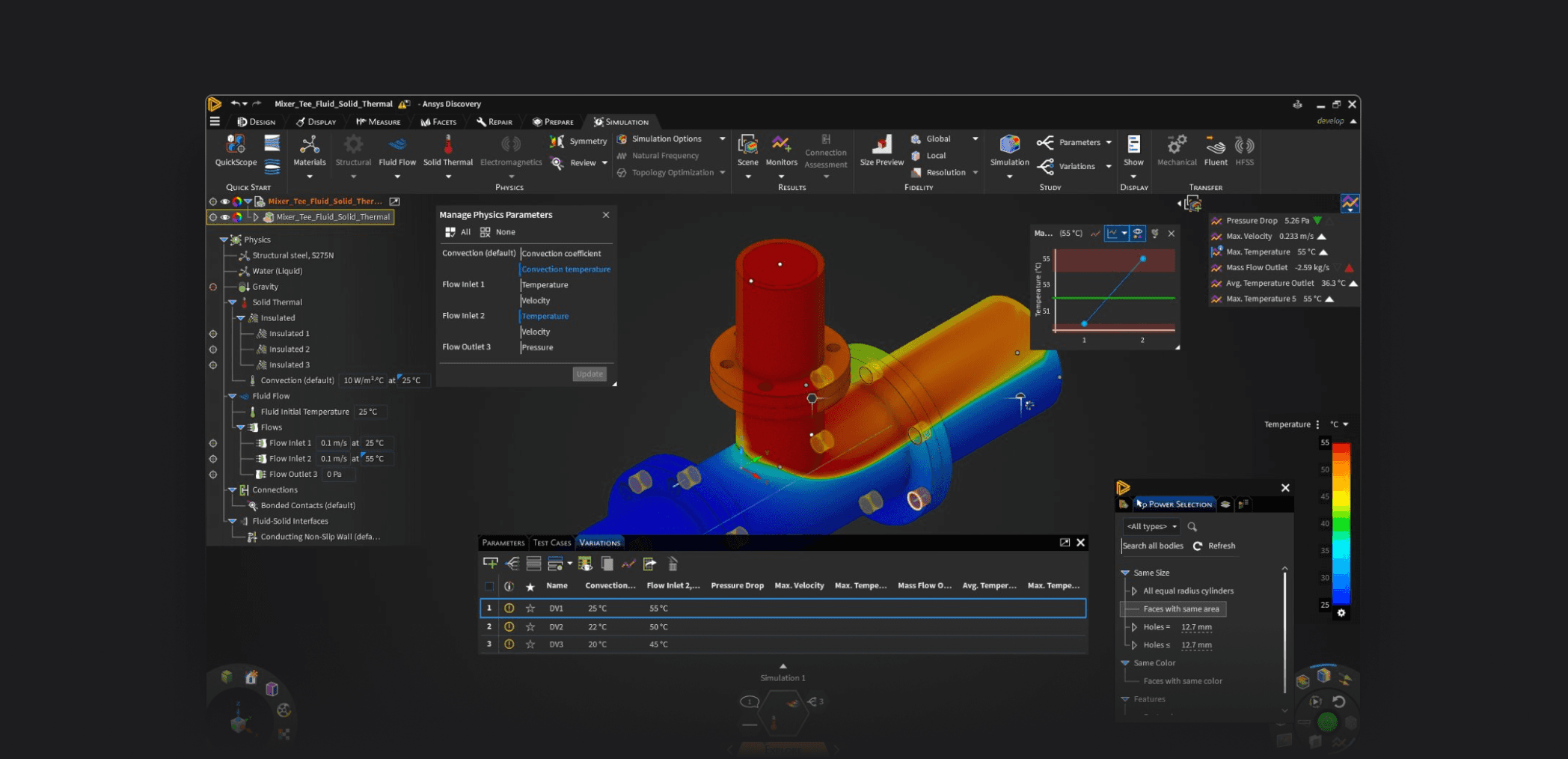Image resolution: width=1568 pixels, height=759 pixels.
Task: Transfer to Mechanical
Action: 1177,150
